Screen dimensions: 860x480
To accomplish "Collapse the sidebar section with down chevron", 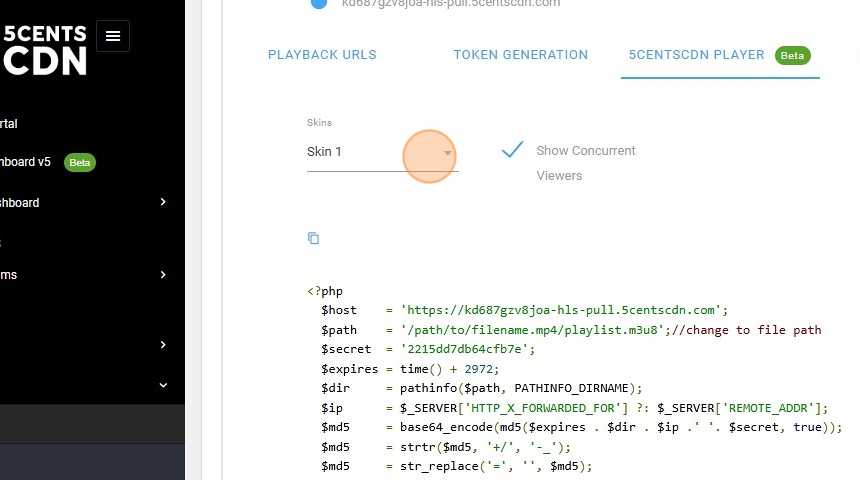I will tap(163, 385).
